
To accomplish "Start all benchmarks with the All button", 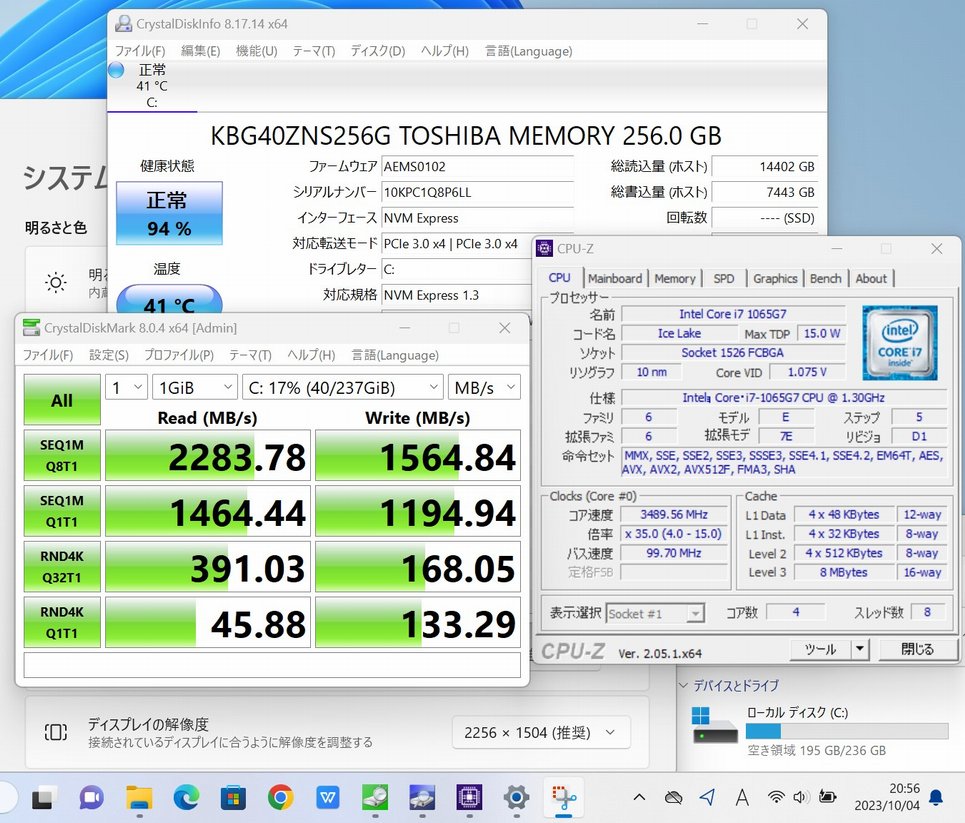I will click(62, 400).
